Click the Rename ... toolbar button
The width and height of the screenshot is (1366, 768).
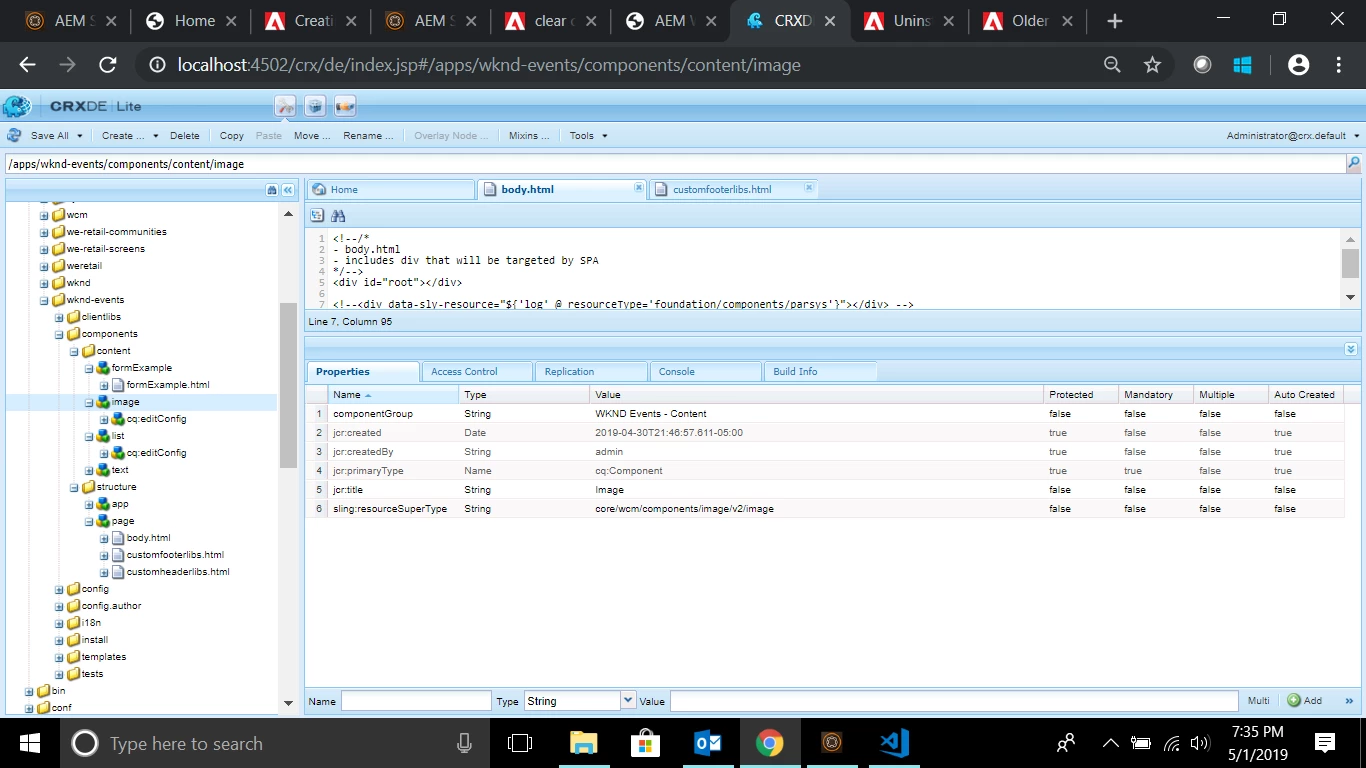(x=368, y=135)
